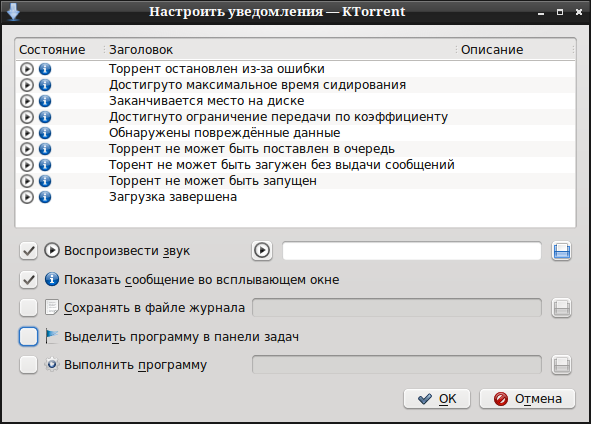
Task: Confirm settings with the OK button
Action: (437, 399)
